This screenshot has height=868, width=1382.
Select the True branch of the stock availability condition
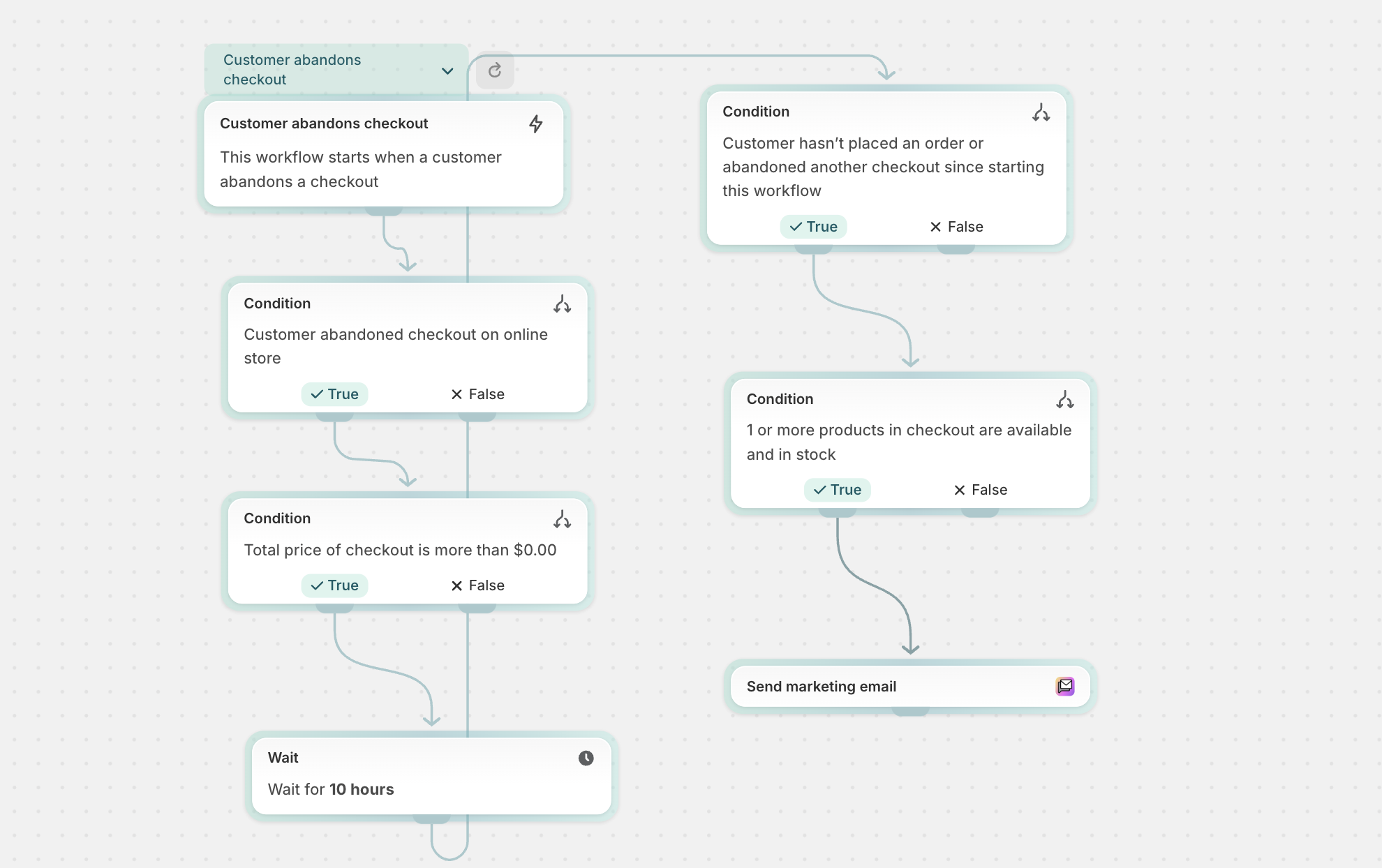pos(837,489)
